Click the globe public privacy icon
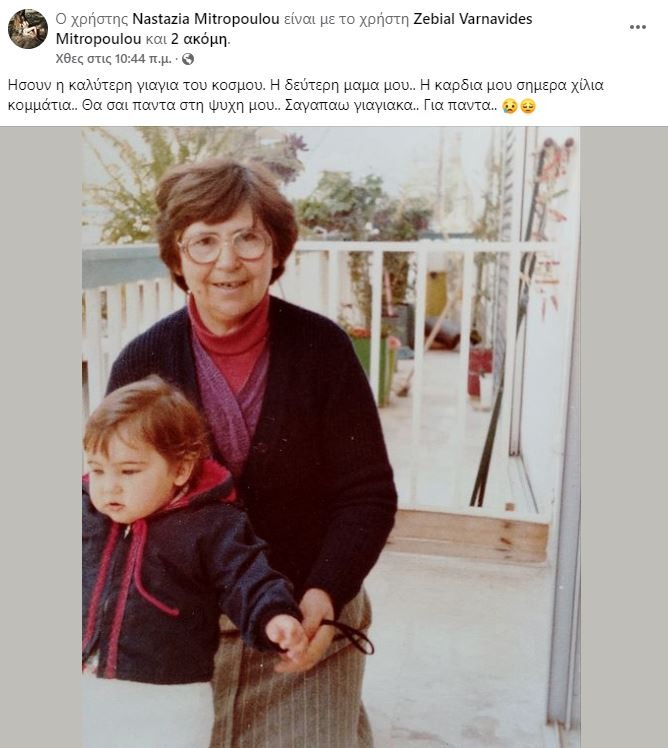Image resolution: width=668 pixels, height=748 pixels. (x=188, y=59)
